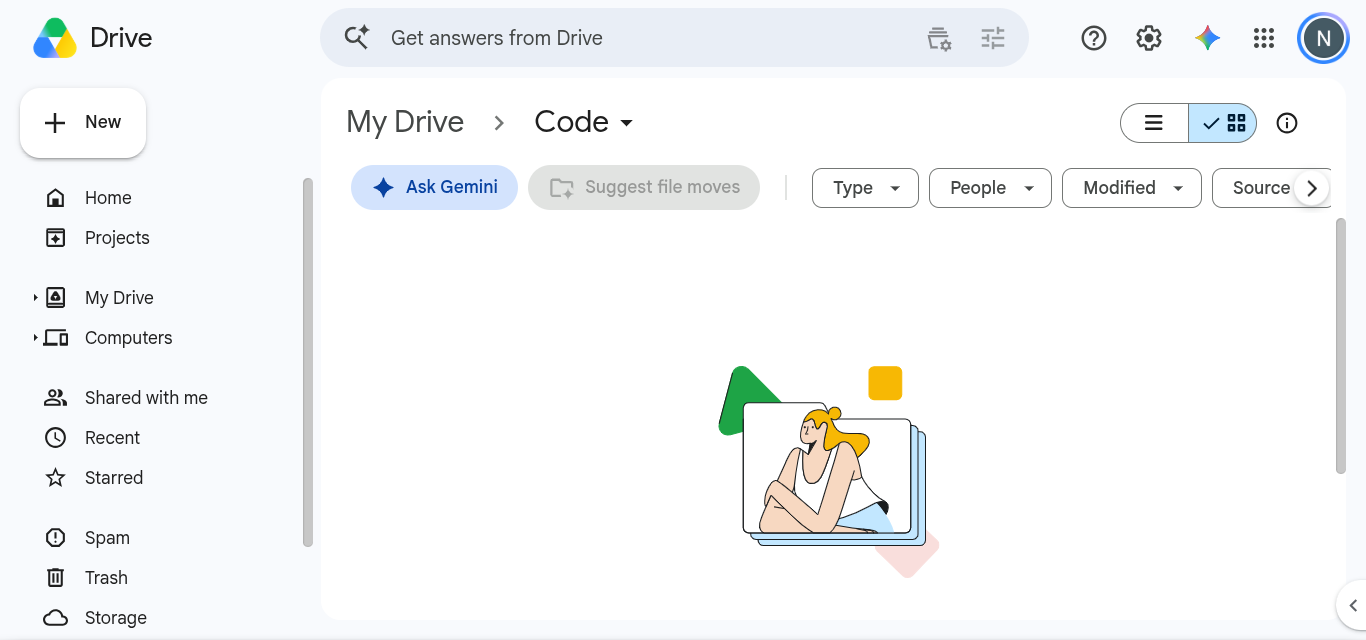The height and width of the screenshot is (640, 1366).
Task: Show more filter chips with right chevron
Action: click(1312, 188)
